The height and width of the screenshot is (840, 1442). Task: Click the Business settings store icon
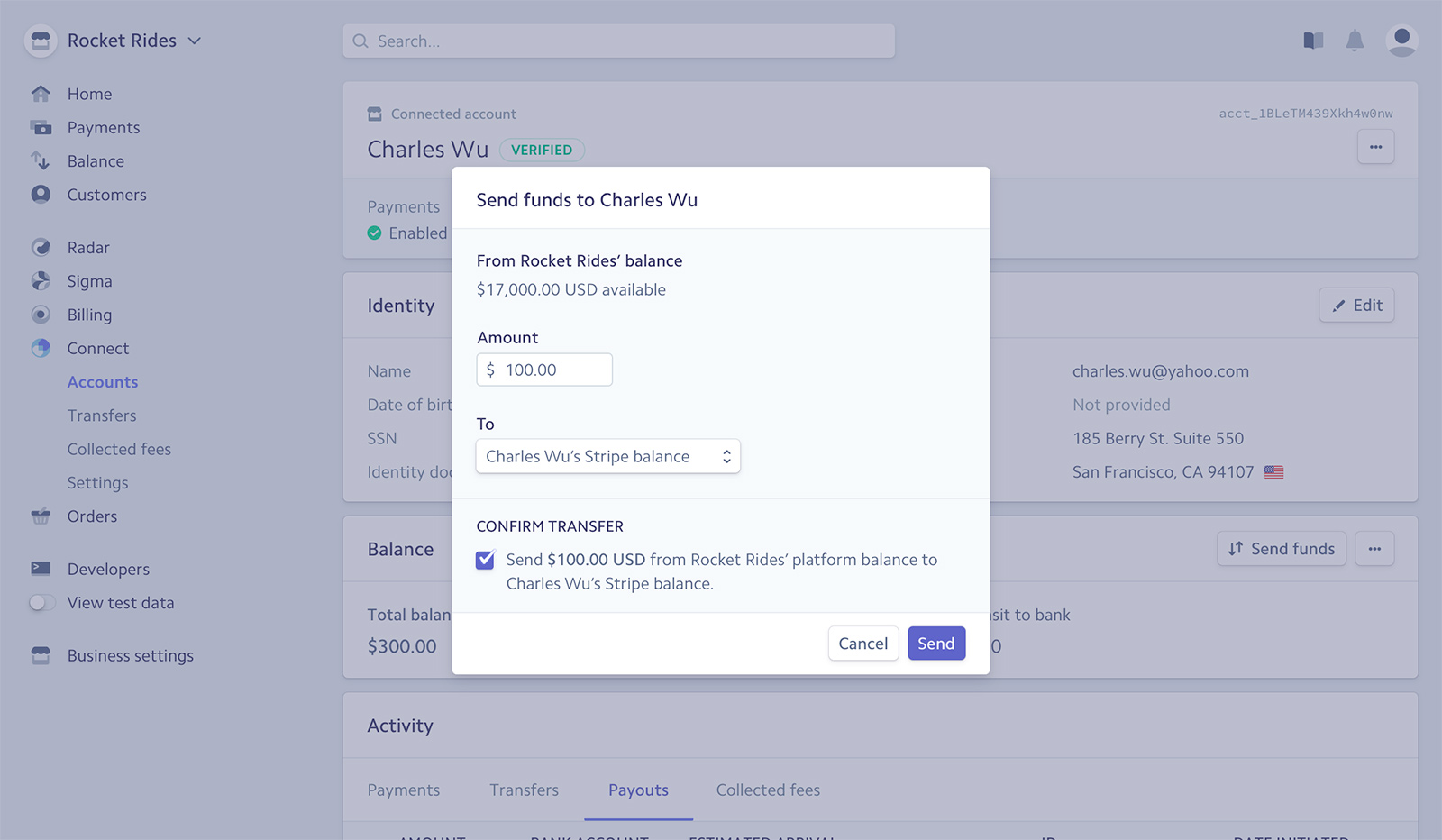(x=41, y=655)
